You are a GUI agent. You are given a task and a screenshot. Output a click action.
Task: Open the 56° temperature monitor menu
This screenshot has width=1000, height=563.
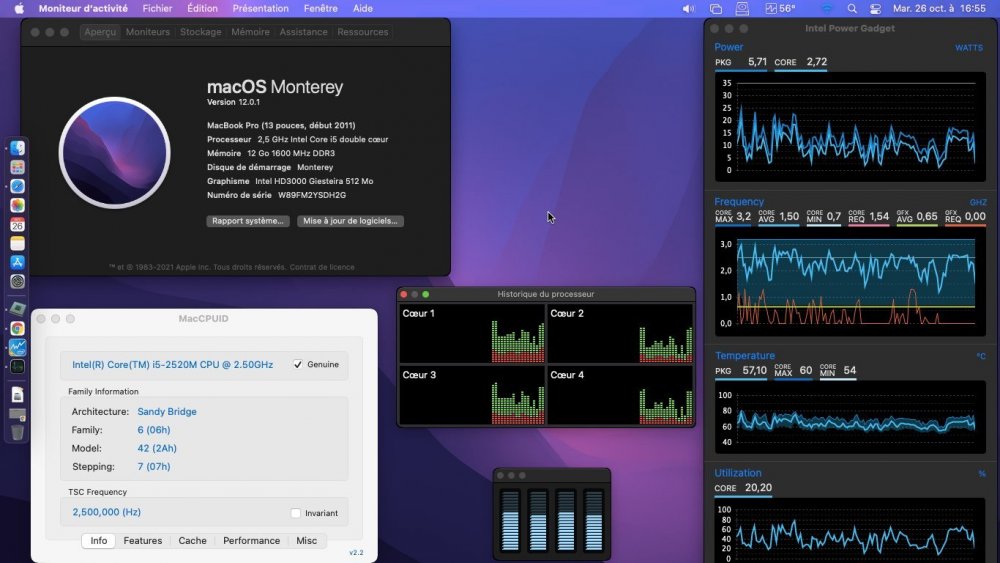pyautogui.click(x=781, y=8)
